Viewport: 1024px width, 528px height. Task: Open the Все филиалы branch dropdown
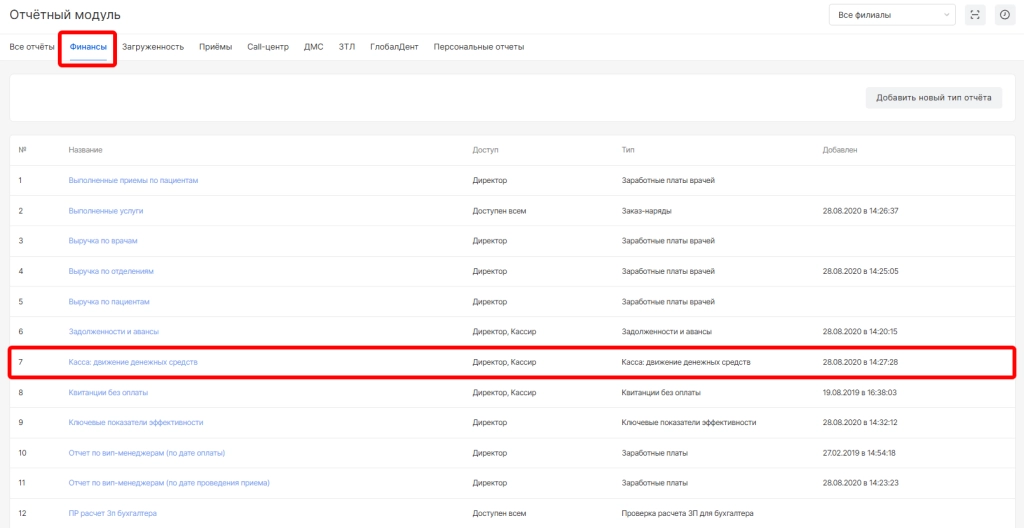[x=891, y=15]
